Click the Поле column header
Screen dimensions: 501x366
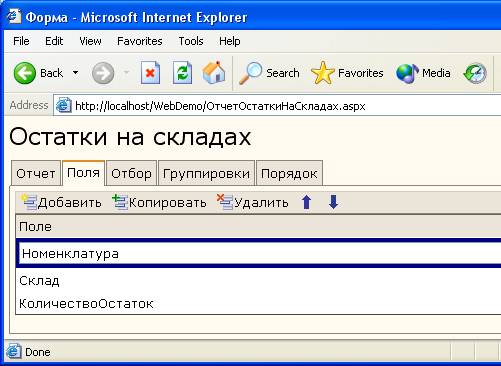pos(258,227)
